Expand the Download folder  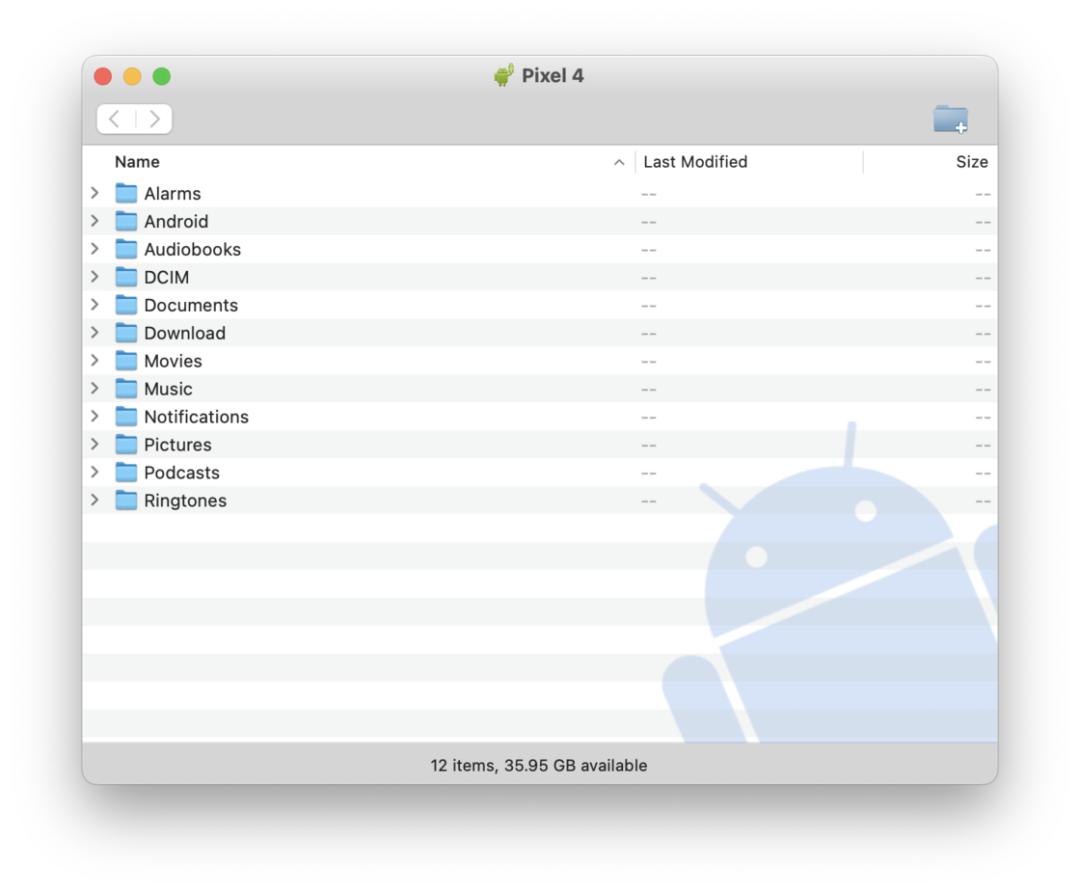[95, 333]
